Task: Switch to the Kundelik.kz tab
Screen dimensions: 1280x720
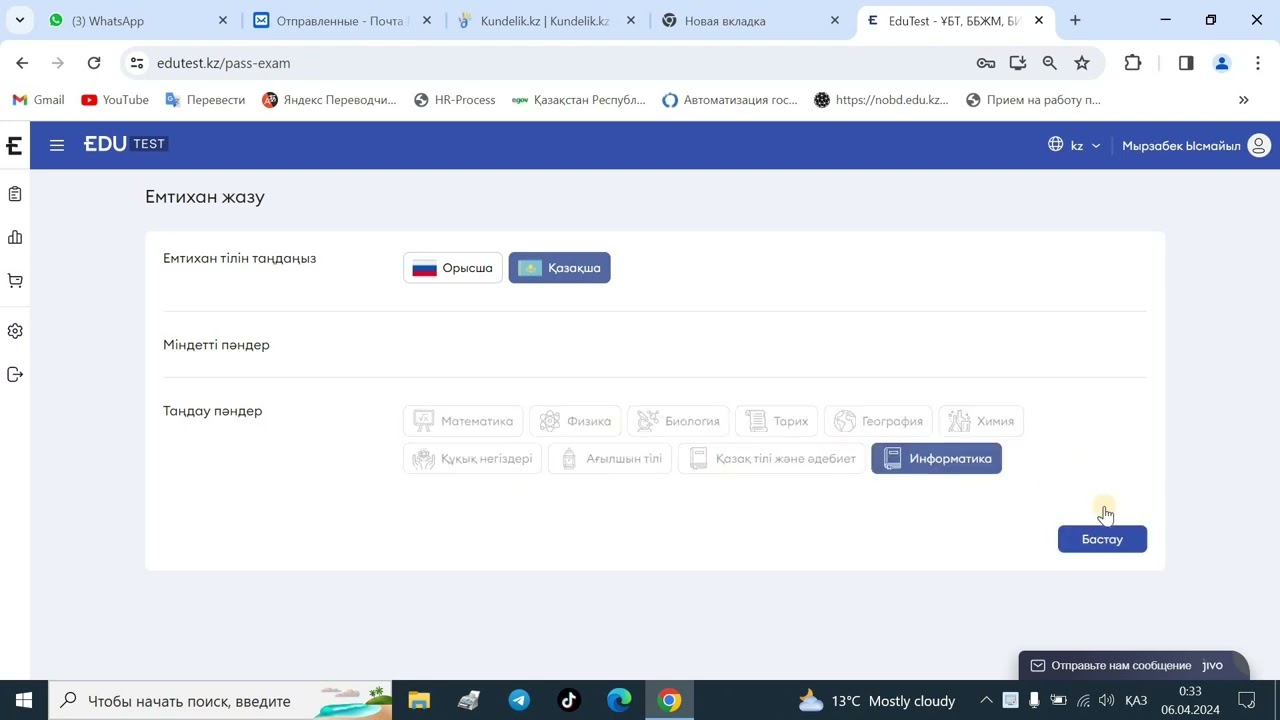Action: [545, 20]
